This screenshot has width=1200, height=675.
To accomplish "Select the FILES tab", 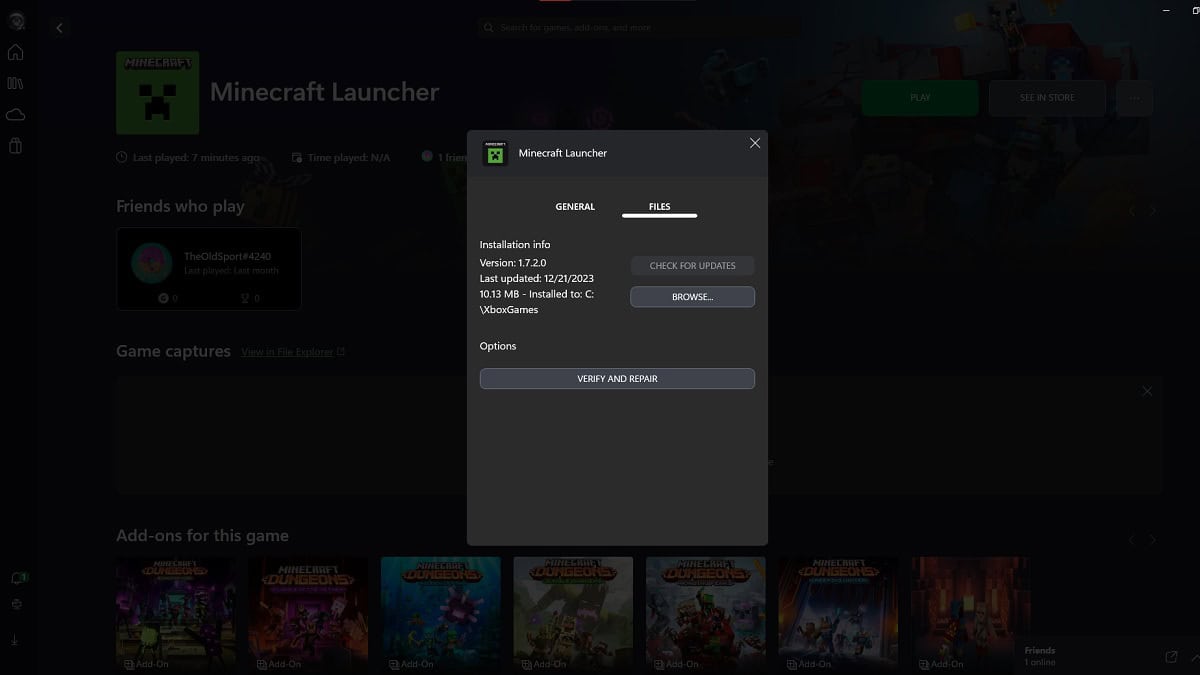I will click(658, 206).
